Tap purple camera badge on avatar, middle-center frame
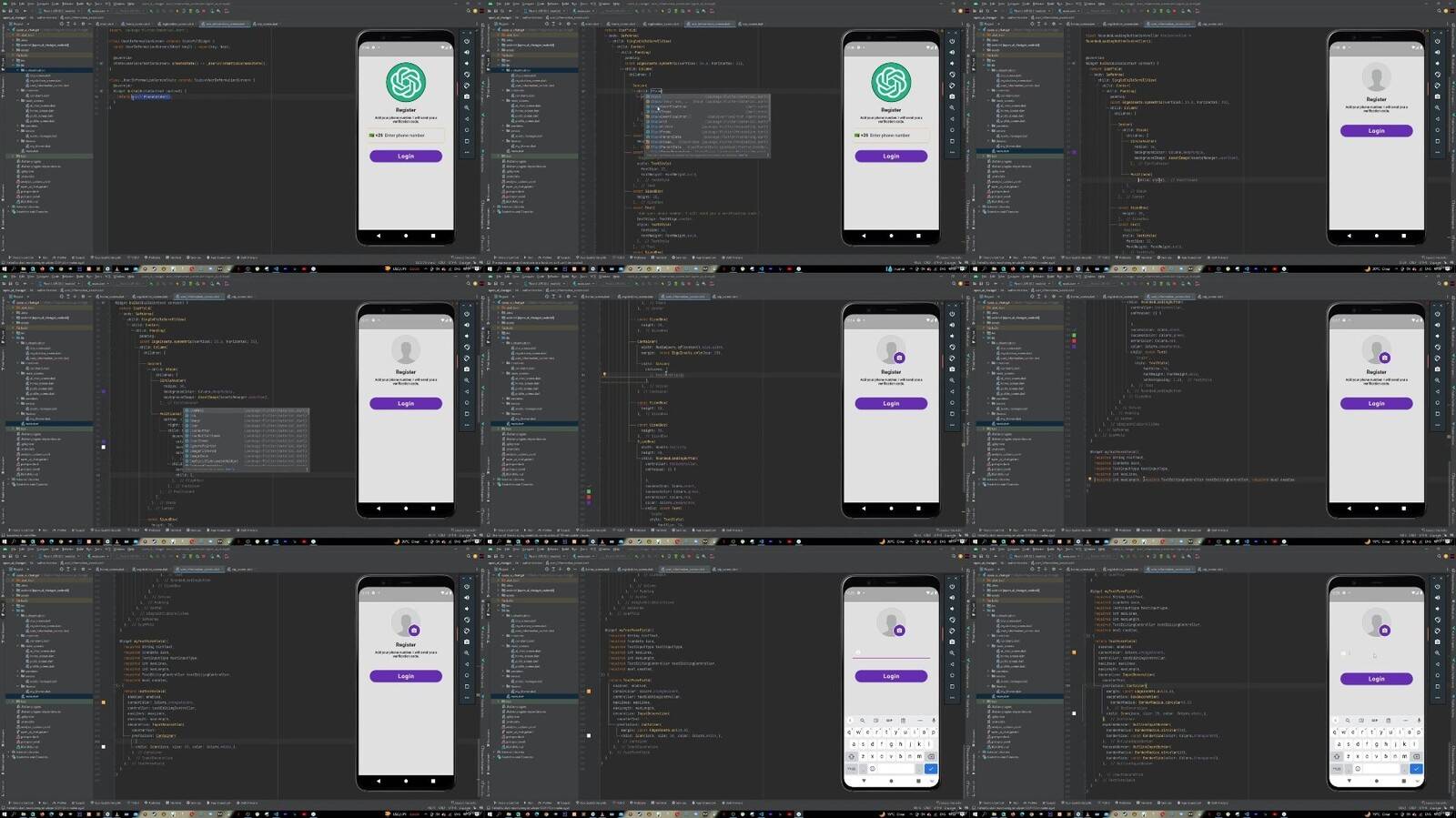 899,358
